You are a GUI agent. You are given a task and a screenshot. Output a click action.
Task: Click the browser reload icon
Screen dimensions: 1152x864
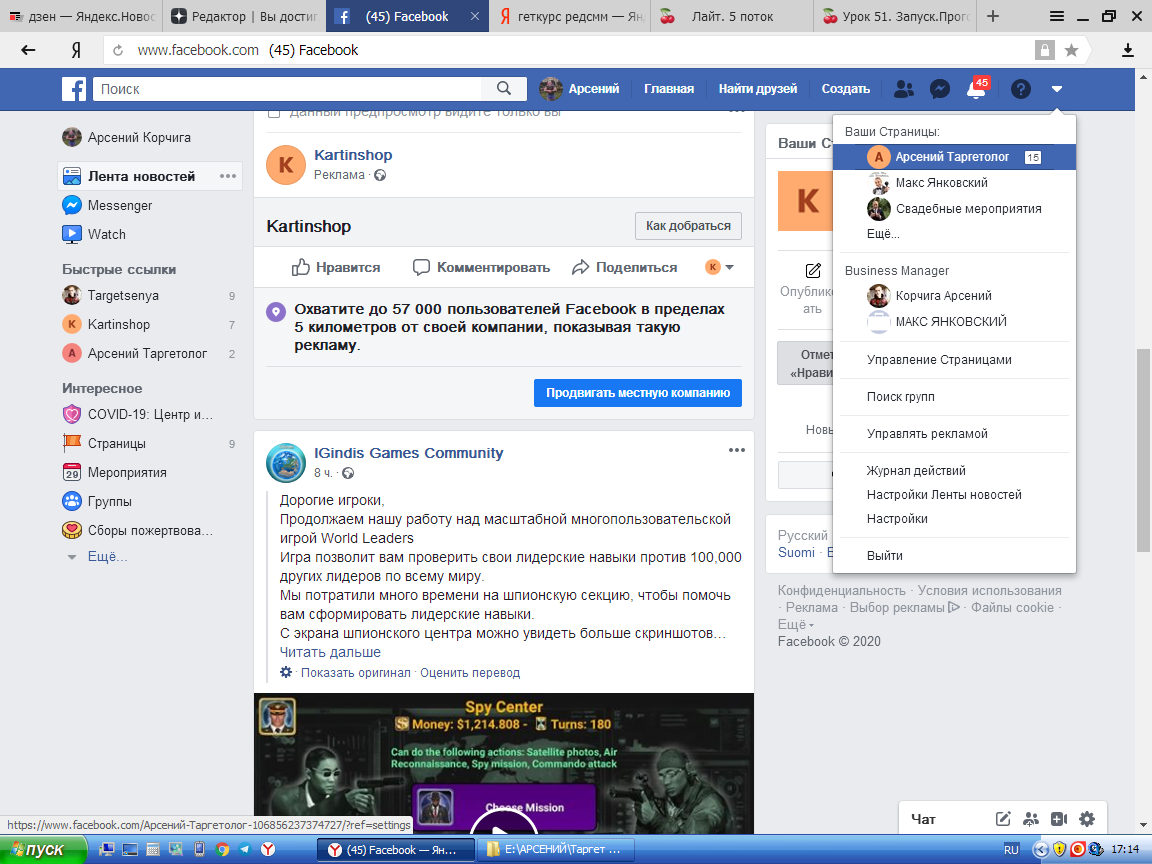point(118,51)
